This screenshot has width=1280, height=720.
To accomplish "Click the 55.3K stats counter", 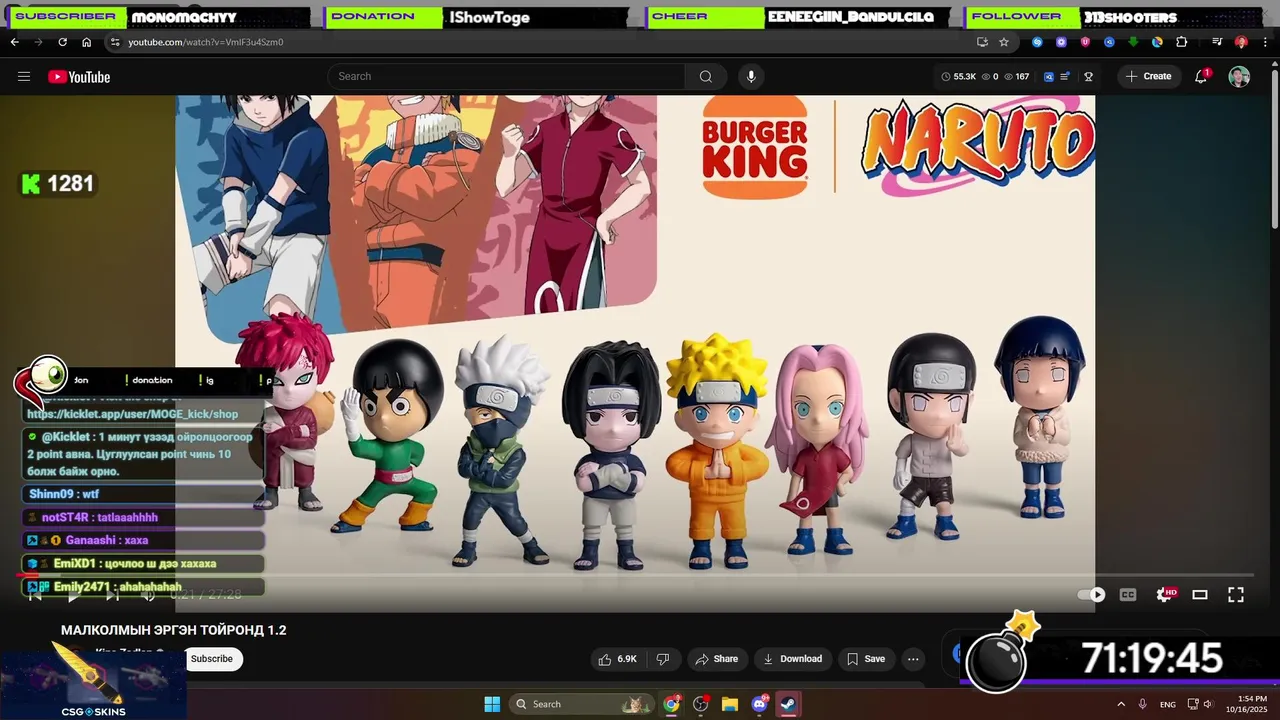I will pyautogui.click(x=958, y=77).
